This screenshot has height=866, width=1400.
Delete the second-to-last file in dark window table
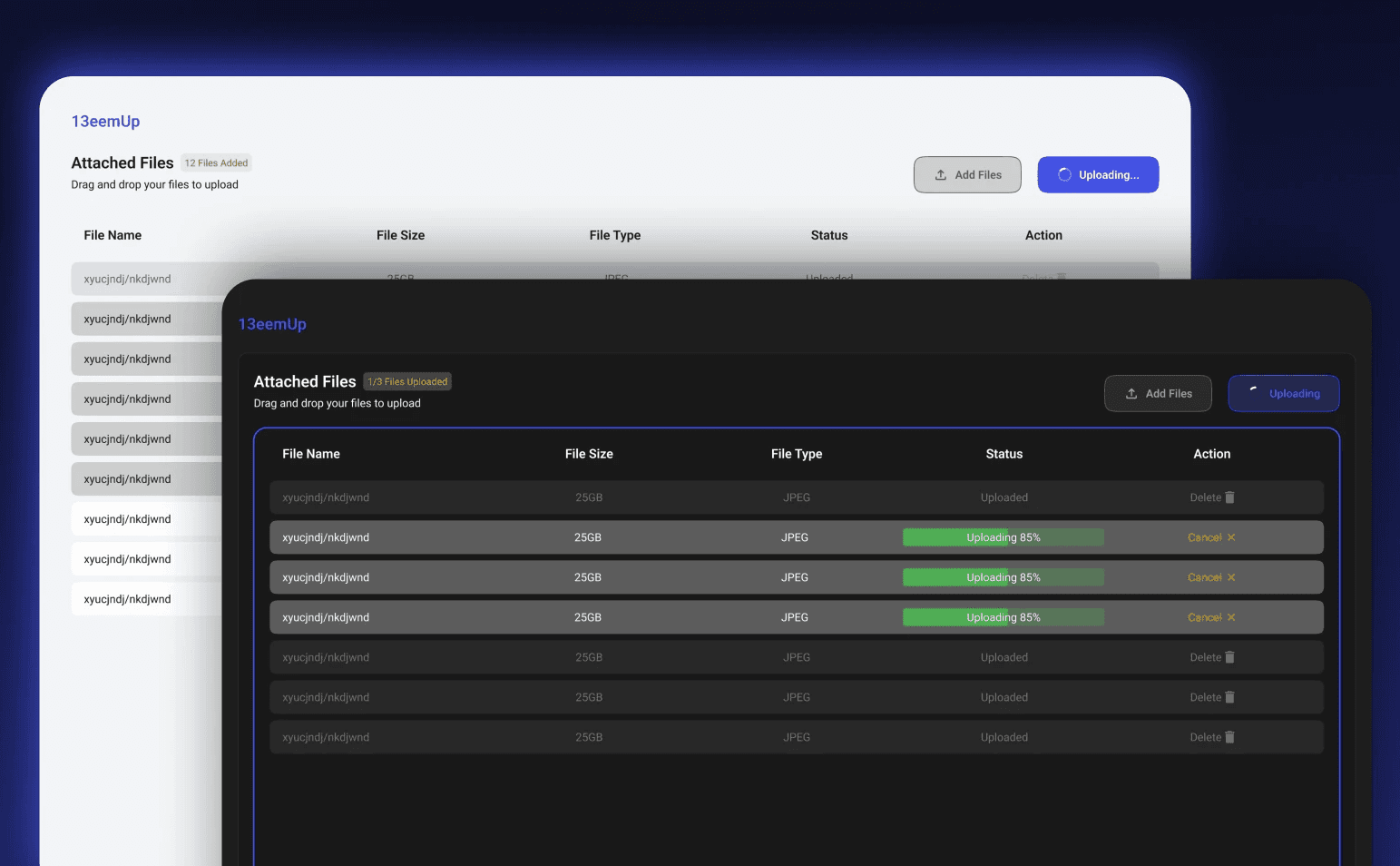coord(1212,697)
